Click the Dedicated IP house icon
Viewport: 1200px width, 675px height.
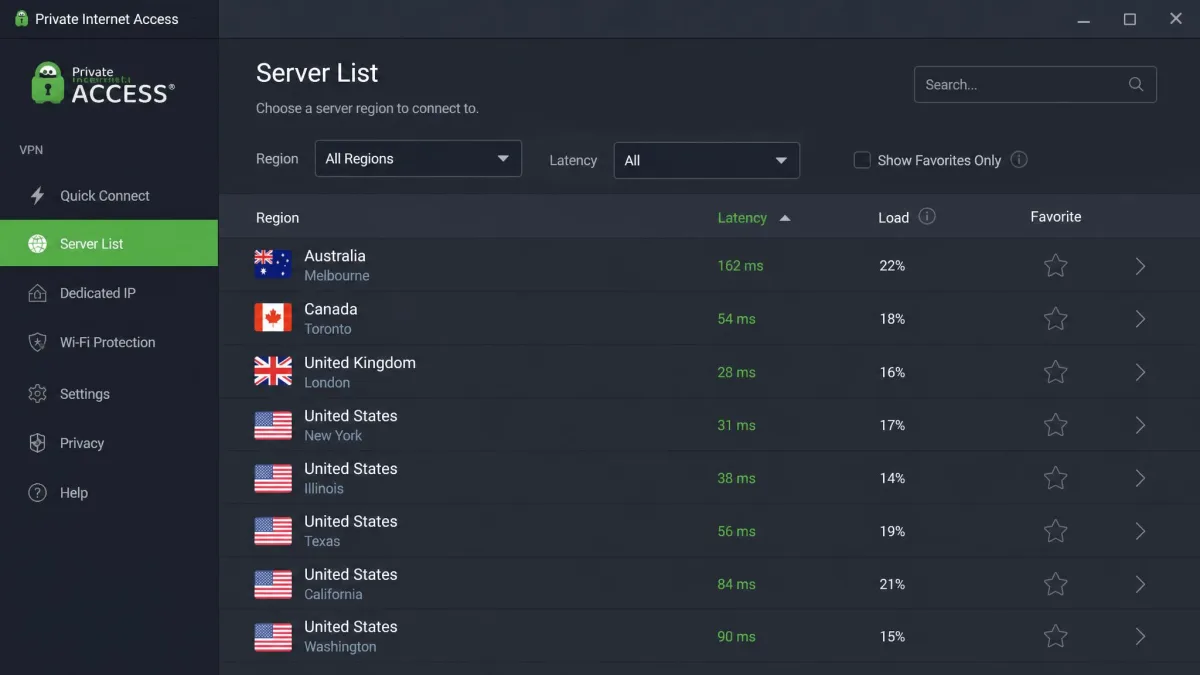point(38,293)
